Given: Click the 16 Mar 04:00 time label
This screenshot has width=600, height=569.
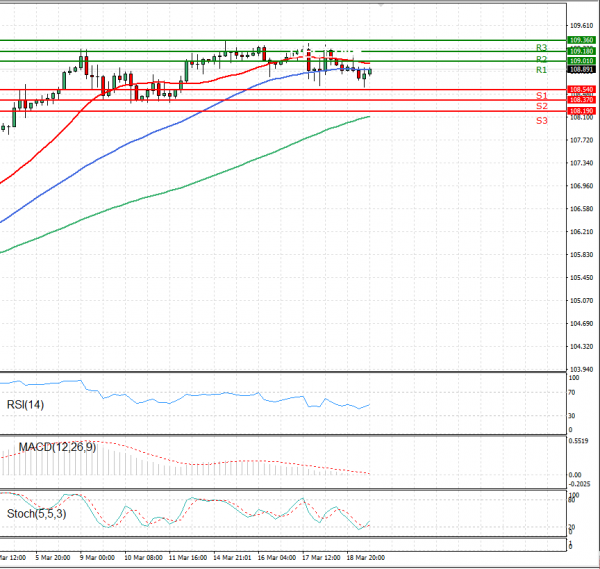Looking at the screenshot, I should point(276,558).
